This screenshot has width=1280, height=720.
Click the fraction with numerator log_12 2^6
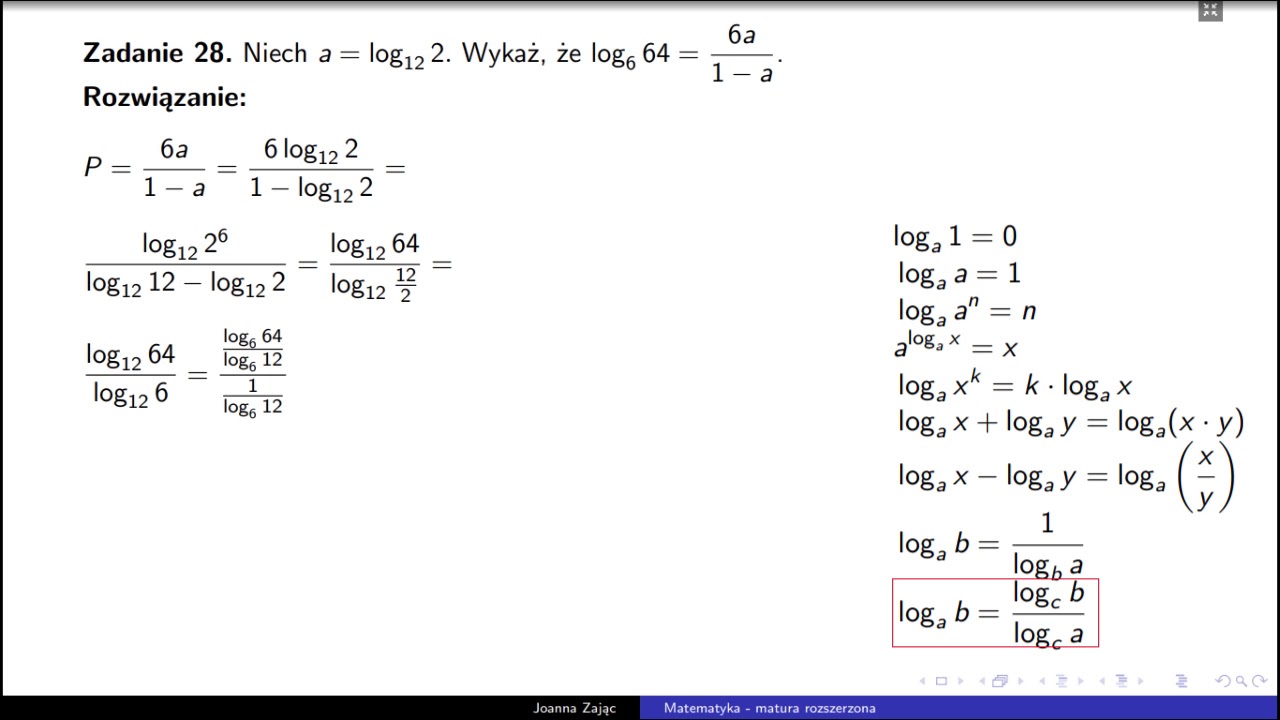pos(186,264)
